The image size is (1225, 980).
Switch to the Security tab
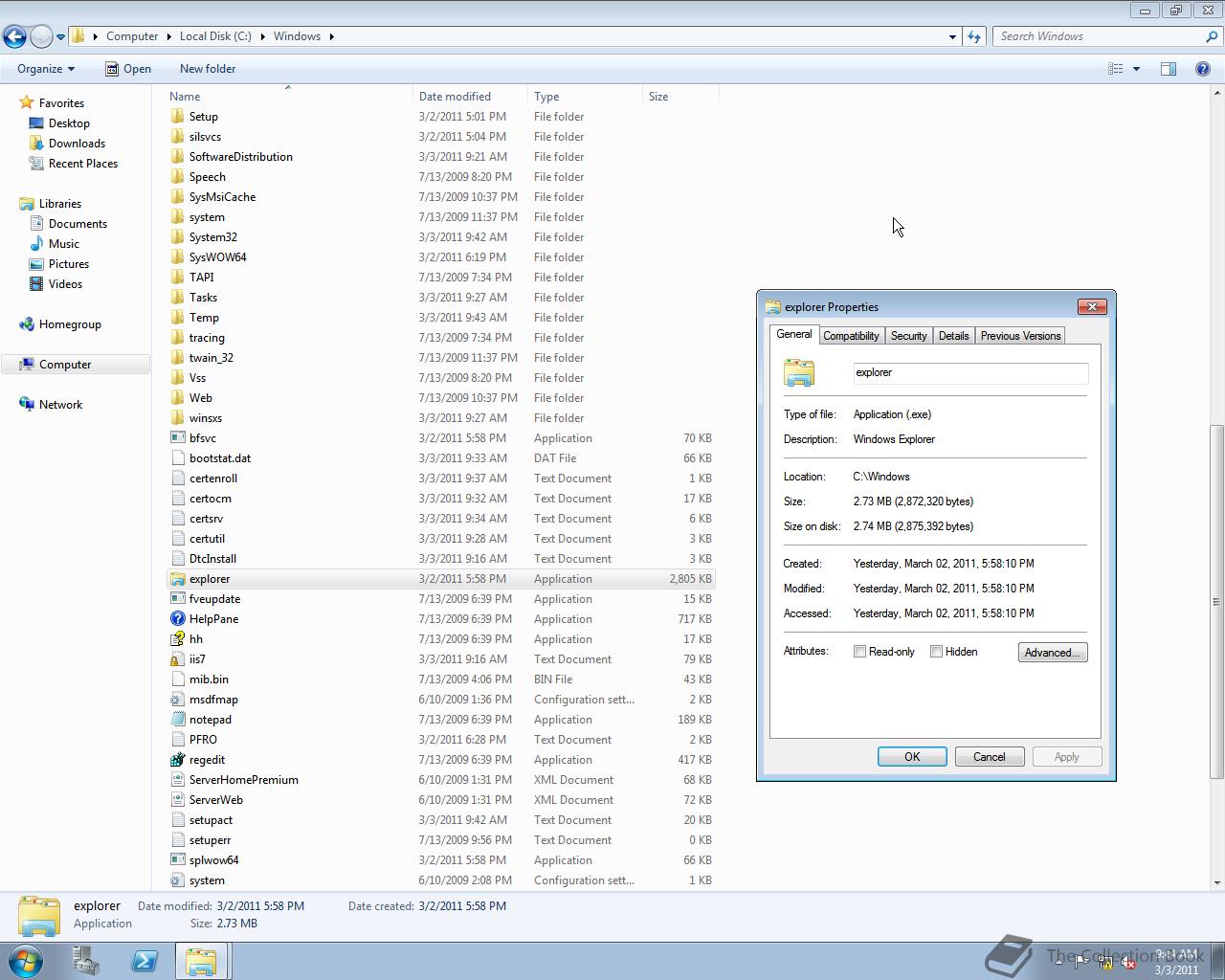coord(908,336)
